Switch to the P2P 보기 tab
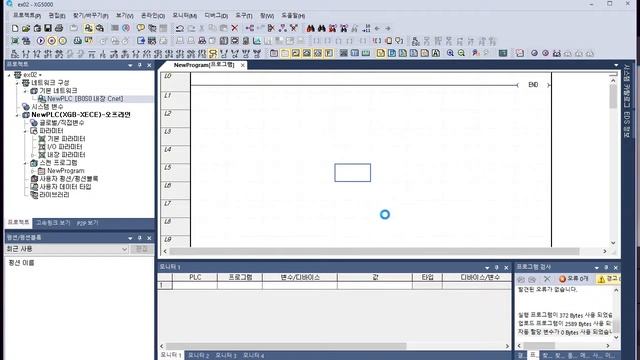Image resolution: width=640 pixels, height=360 pixels. point(87,223)
